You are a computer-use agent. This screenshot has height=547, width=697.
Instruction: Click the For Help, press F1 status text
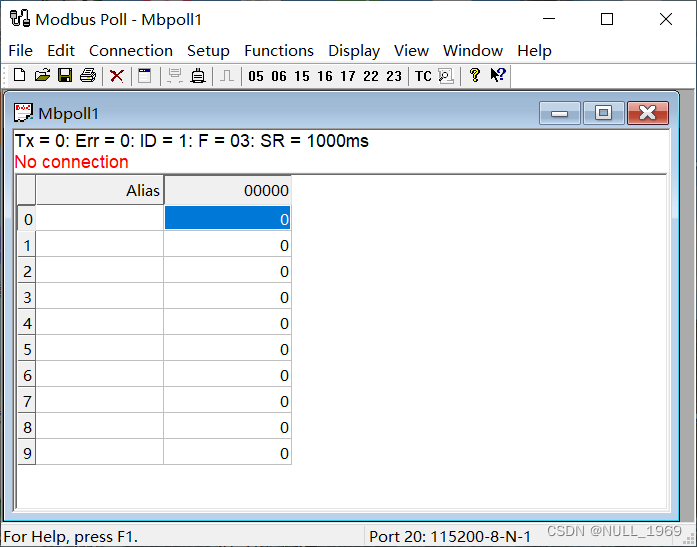pos(71,536)
